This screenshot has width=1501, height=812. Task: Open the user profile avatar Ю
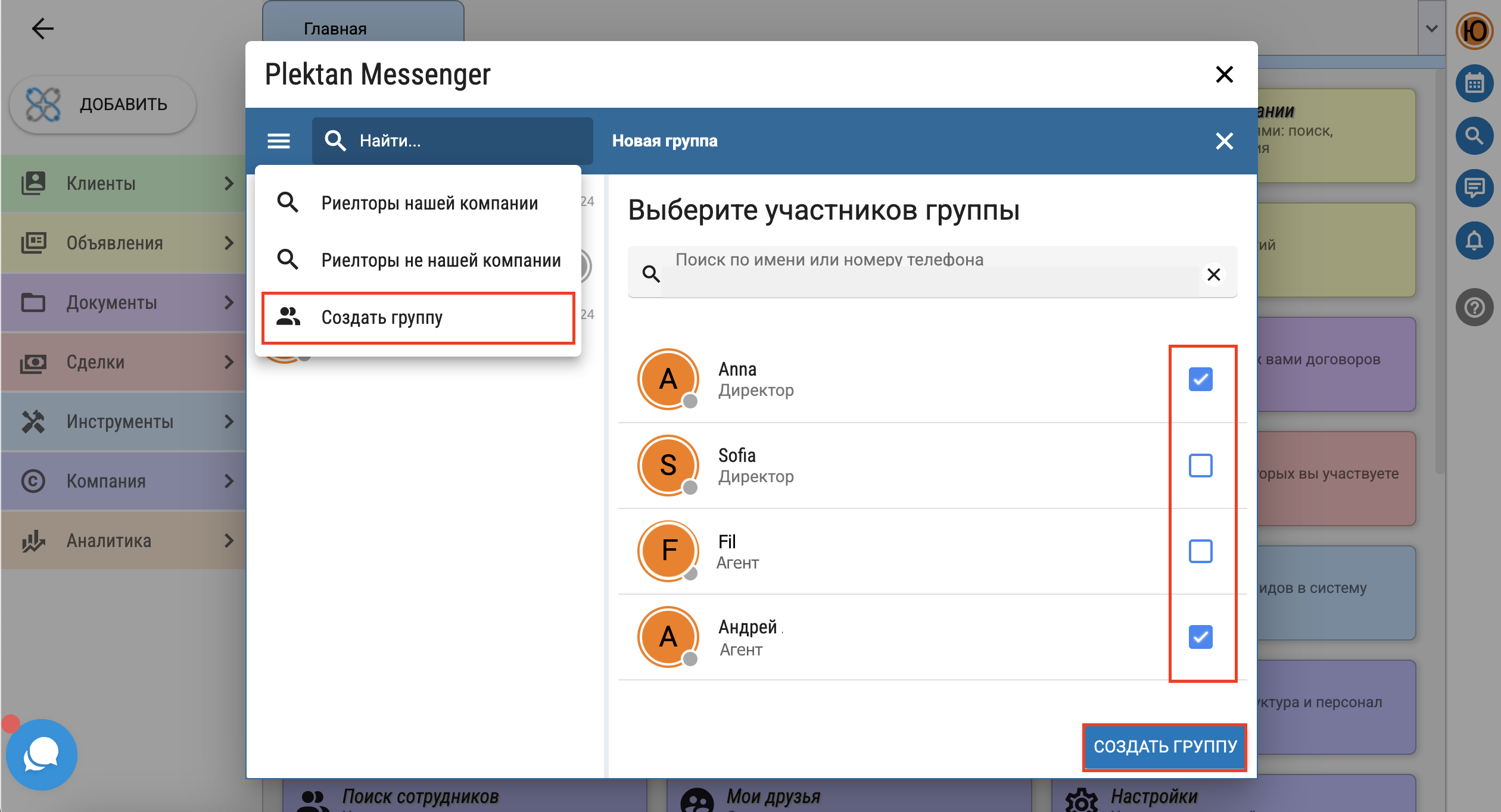pyautogui.click(x=1474, y=31)
